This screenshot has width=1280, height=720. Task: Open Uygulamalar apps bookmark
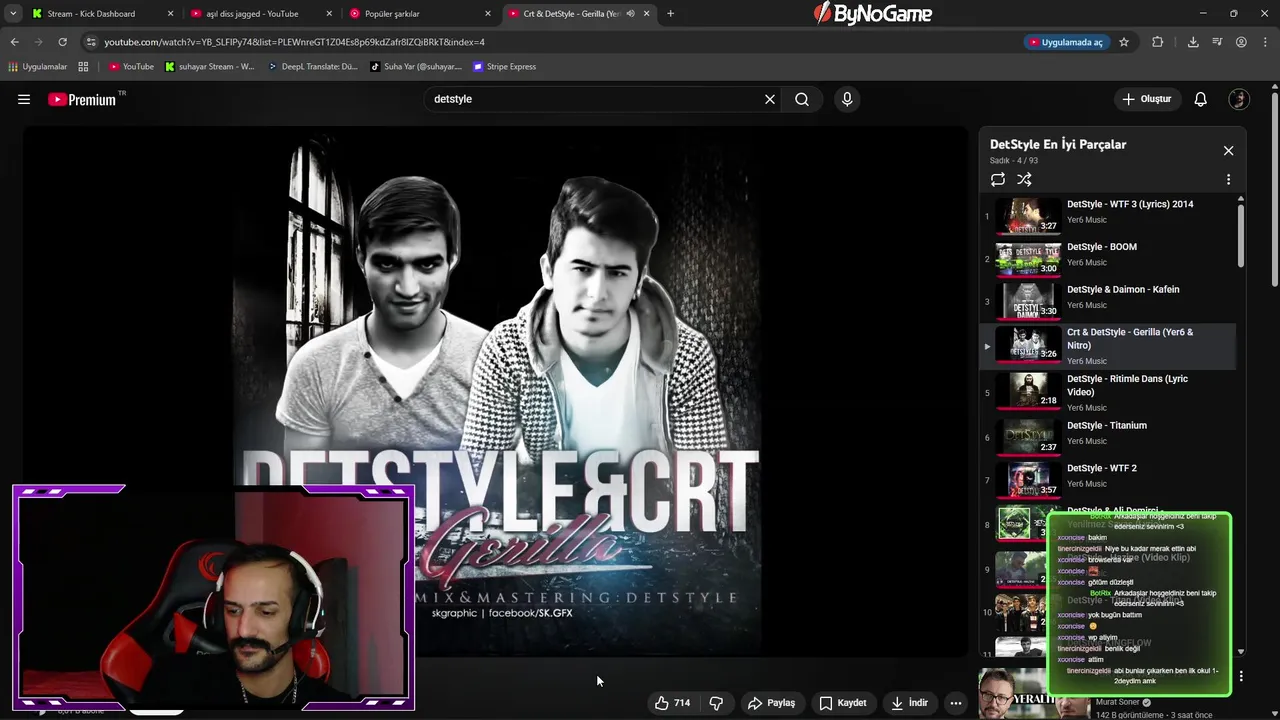tap(38, 67)
